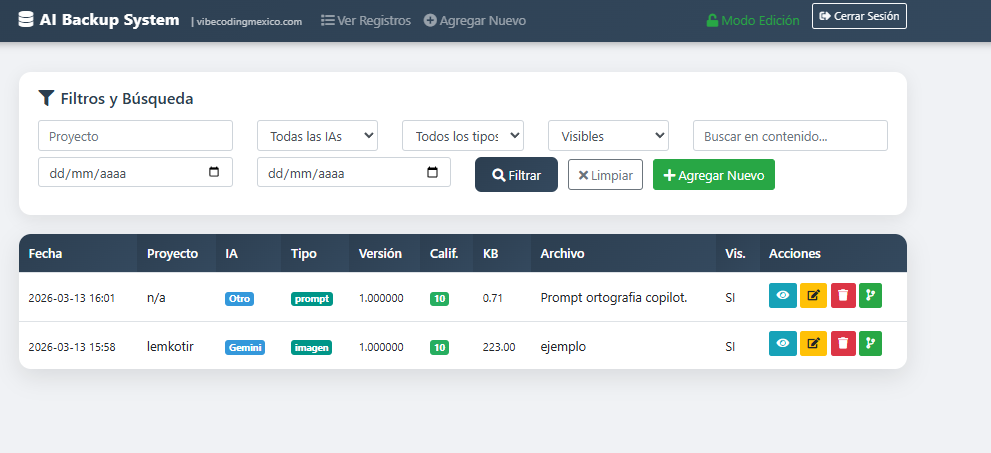
Task: Edit the ejemplo record
Action: click(x=812, y=344)
